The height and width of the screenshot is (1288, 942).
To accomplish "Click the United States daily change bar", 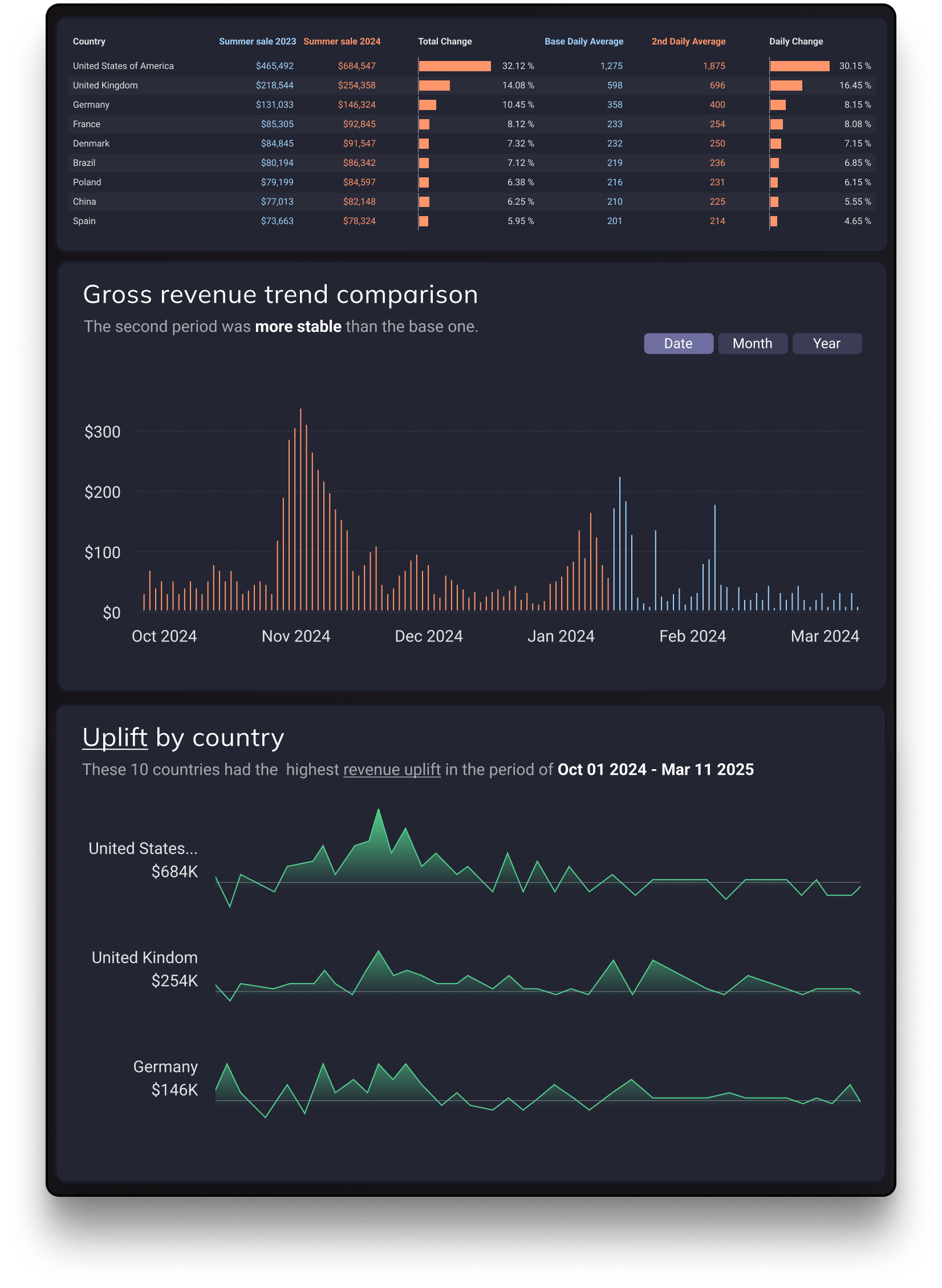I will pyautogui.click(x=799, y=66).
